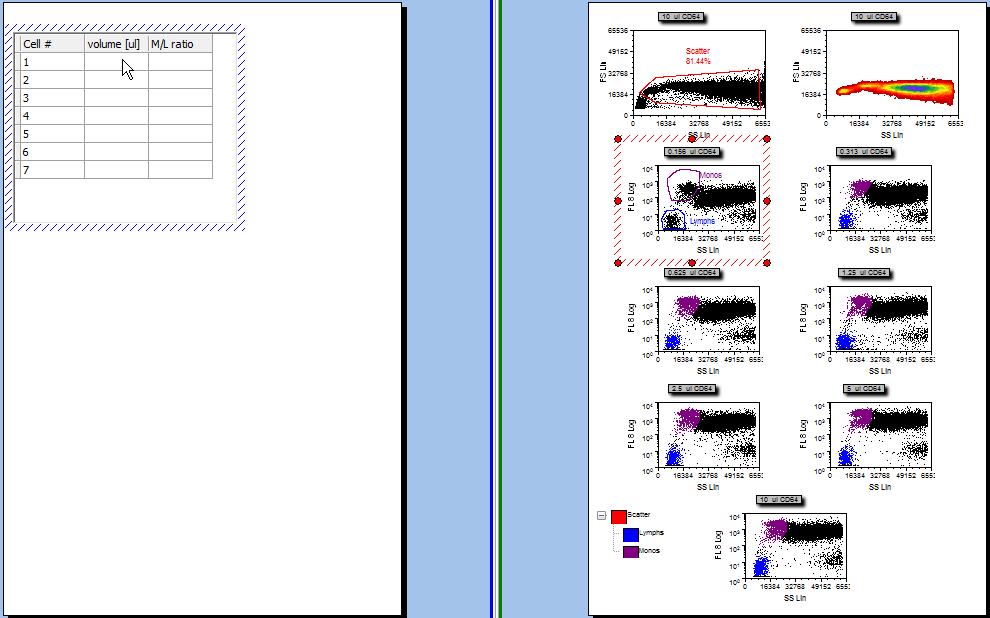Click the 2.5 ul CD64 title label
990x618 pixels.
pyautogui.click(x=692, y=389)
